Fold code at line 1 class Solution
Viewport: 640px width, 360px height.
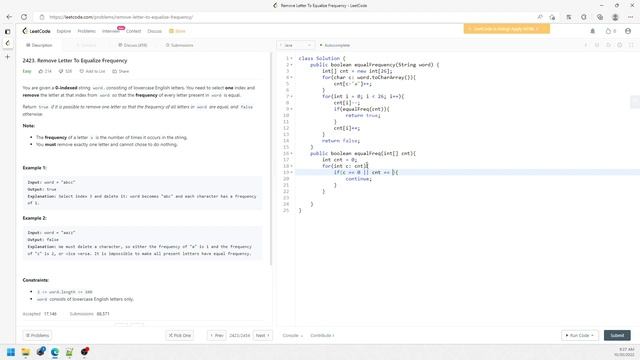[291, 58]
